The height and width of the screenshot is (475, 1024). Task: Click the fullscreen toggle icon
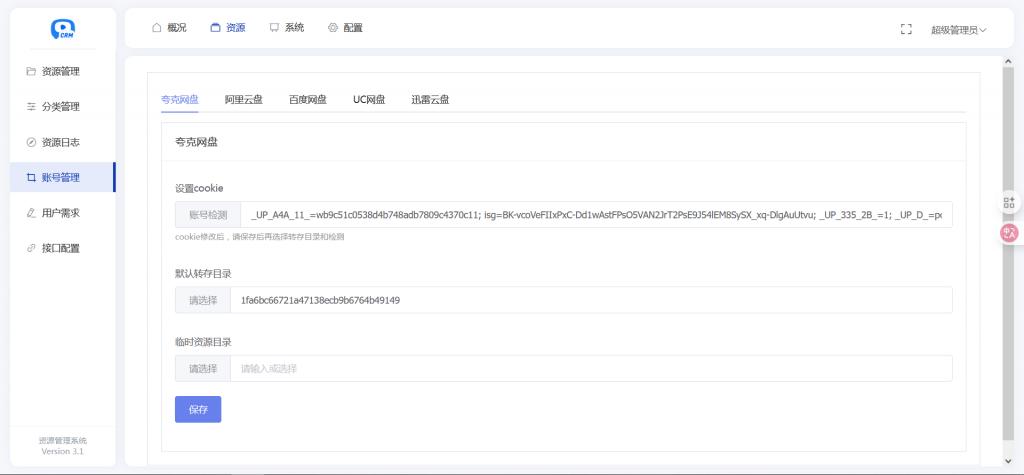click(906, 29)
